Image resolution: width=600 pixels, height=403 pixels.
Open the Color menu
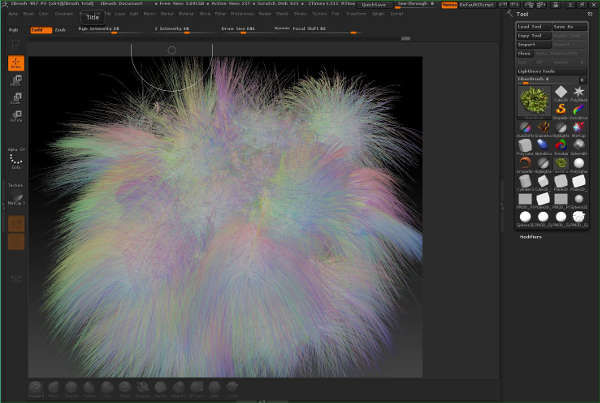pyautogui.click(x=43, y=13)
